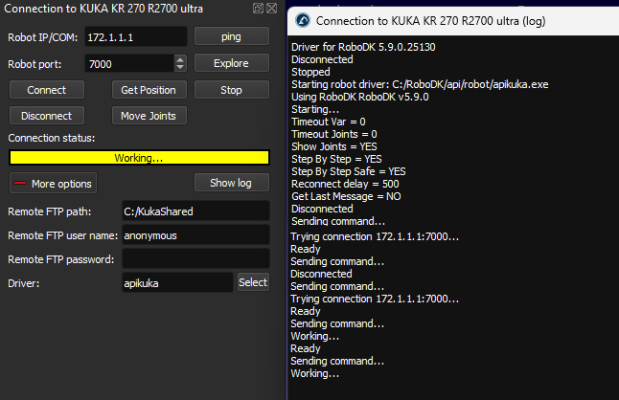This screenshot has height=400, width=619.
Task: Click the Remote FTP password field
Action: [x=194, y=259]
